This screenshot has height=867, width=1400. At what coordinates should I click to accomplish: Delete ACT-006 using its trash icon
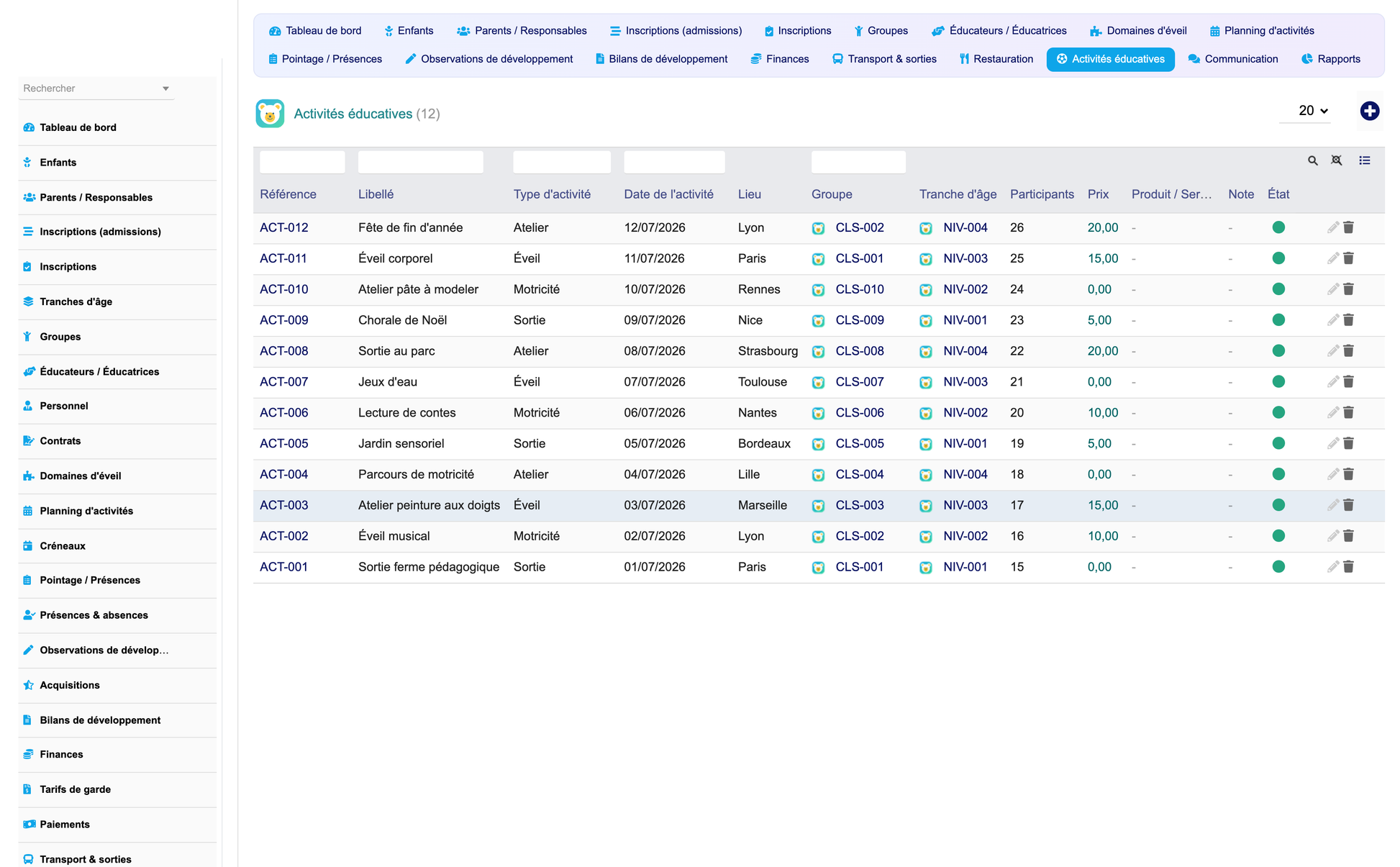1348,412
